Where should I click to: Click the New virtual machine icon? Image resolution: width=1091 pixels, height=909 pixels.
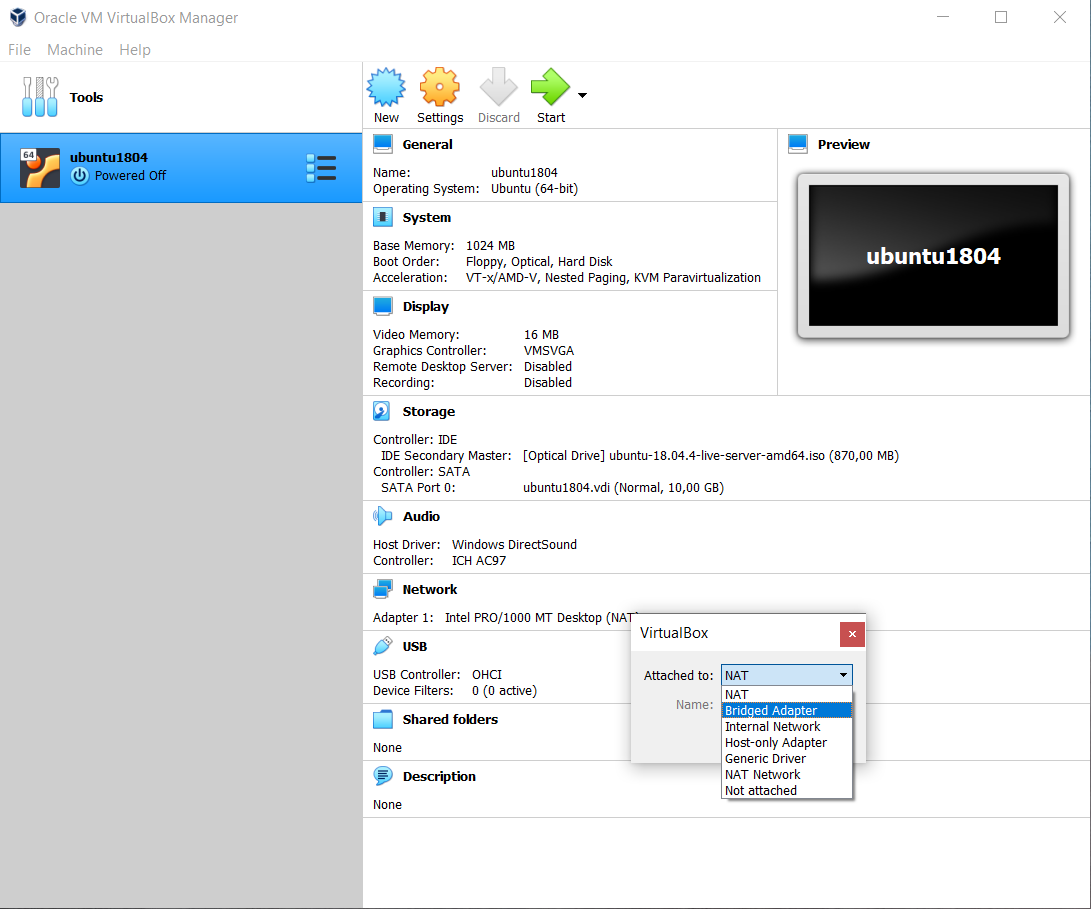pos(386,88)
